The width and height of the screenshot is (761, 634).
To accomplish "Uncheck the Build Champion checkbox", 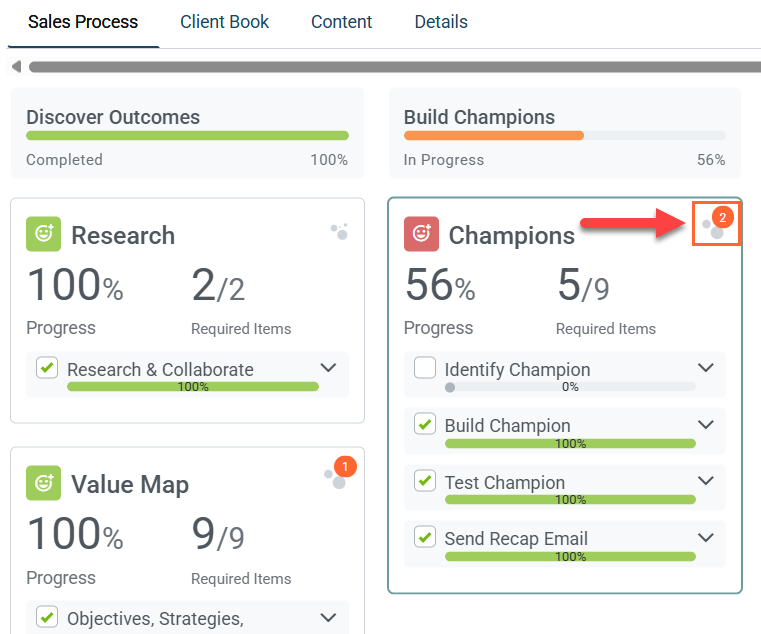I will point(425,424).
